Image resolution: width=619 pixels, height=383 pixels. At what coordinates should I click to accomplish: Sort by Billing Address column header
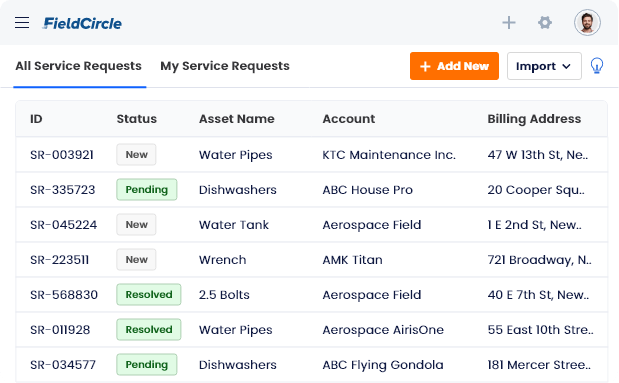534,119
